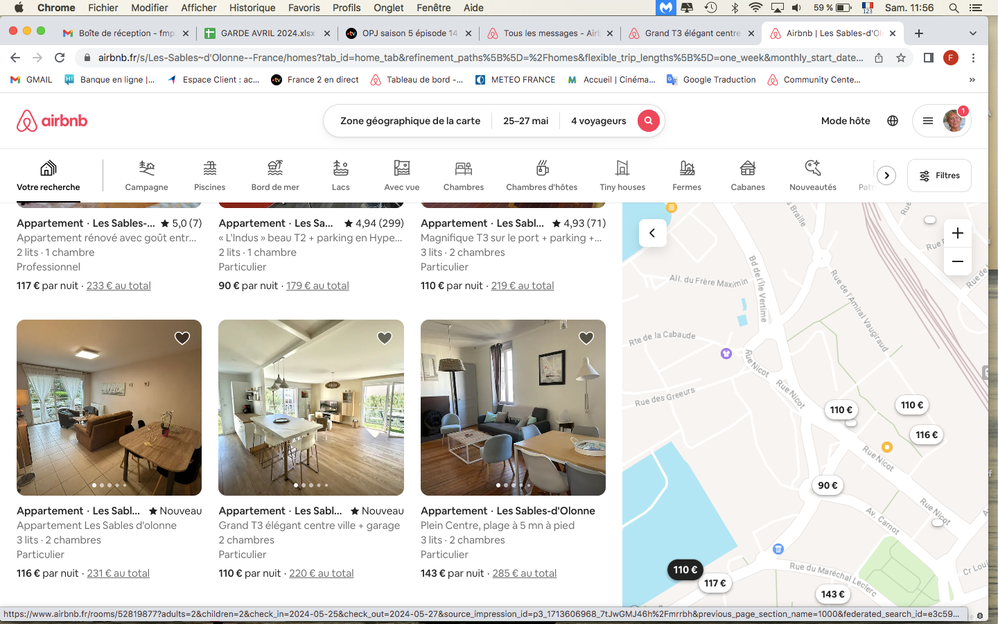The height and width of the screenshot is (624, 998).
Task: Click the Airbnb logo
Action: [52, 121]
